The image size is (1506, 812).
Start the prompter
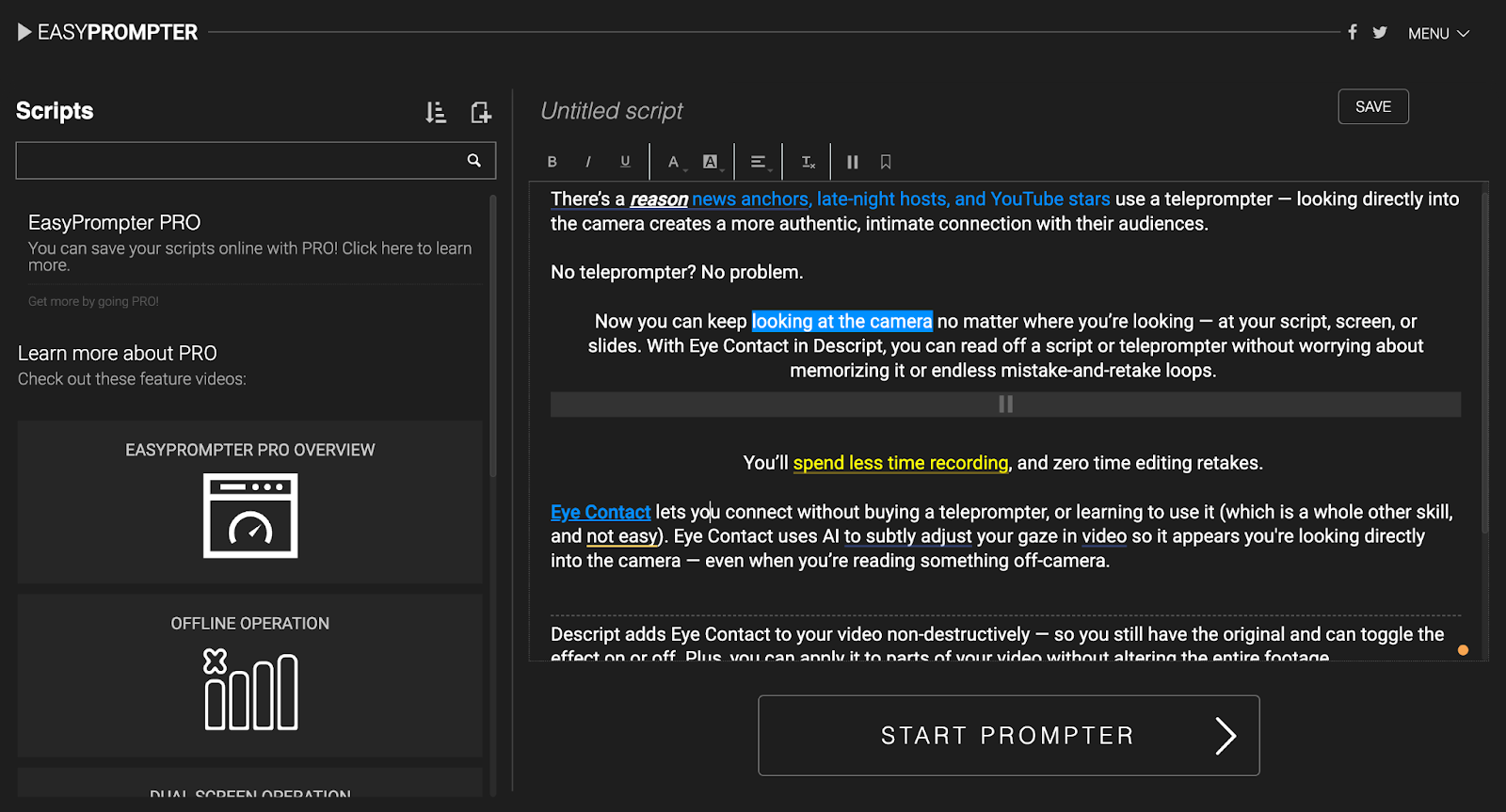click(x=1009, y=735)
